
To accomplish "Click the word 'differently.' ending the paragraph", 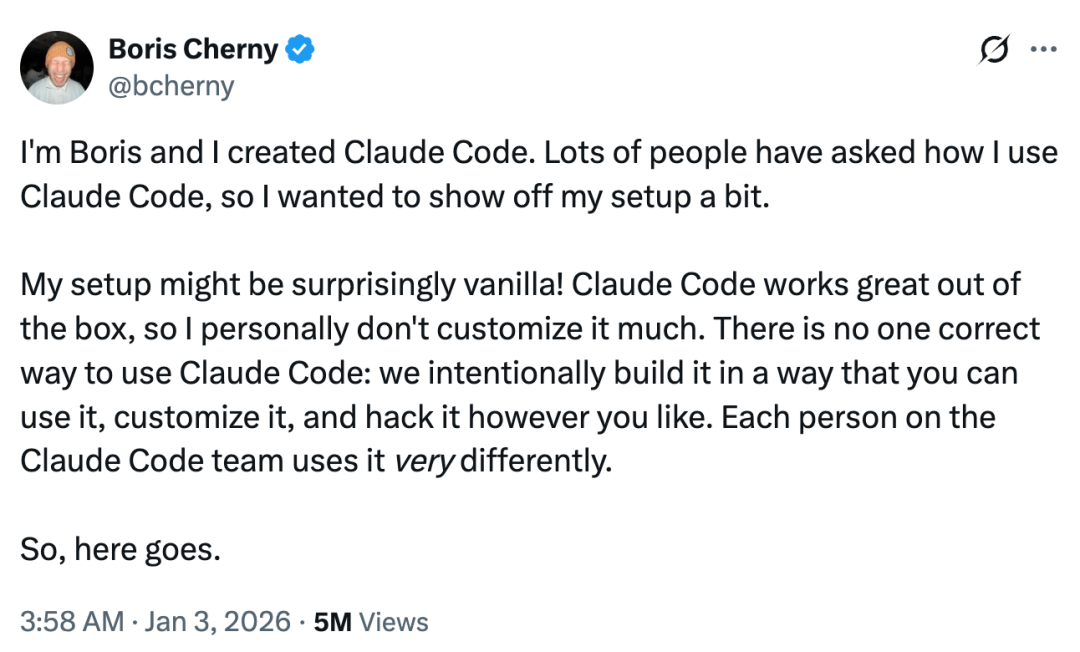I will click(x=536, y=461).
